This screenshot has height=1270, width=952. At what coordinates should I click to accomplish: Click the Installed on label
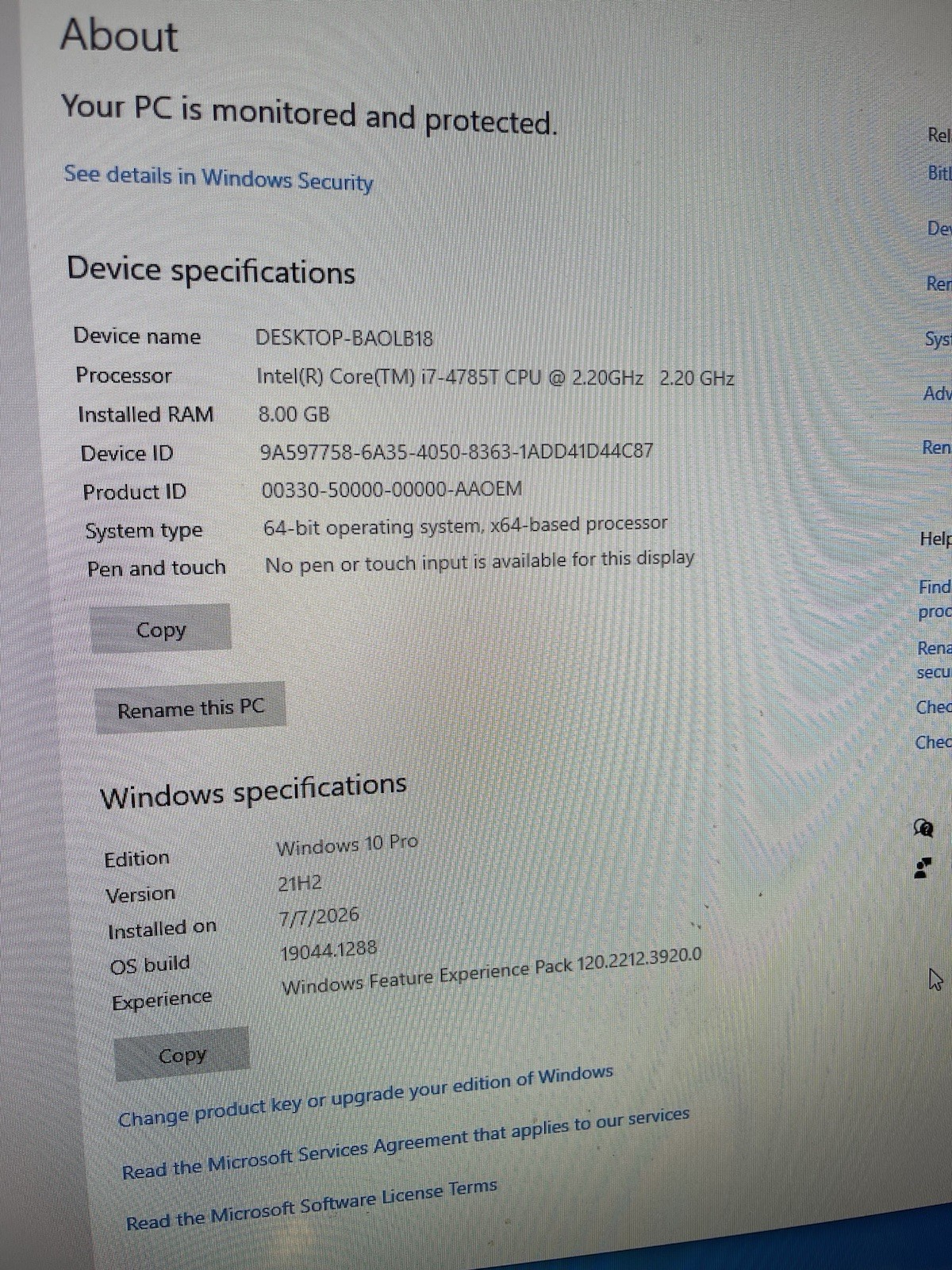[x=162, y=929]
